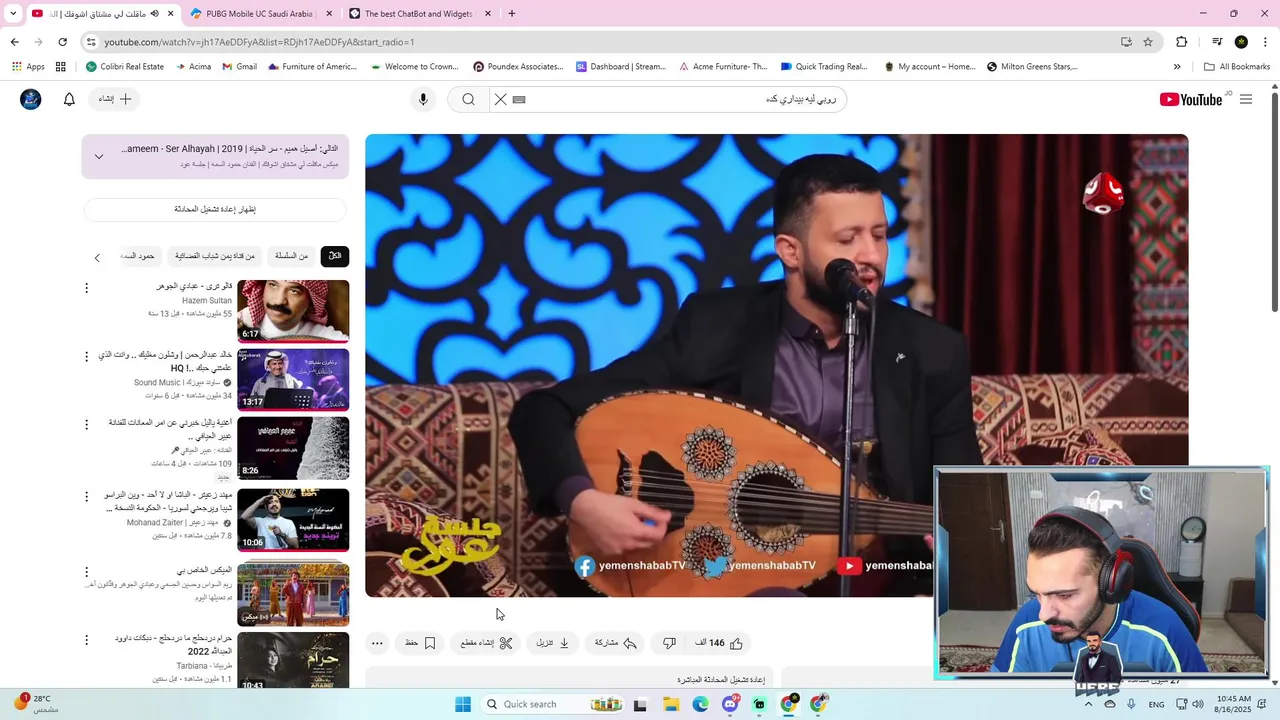Click إظهار إعادة تشغيل المحادثة button
This screenshot has width=1280, height=720.
(x=215, y=209)
